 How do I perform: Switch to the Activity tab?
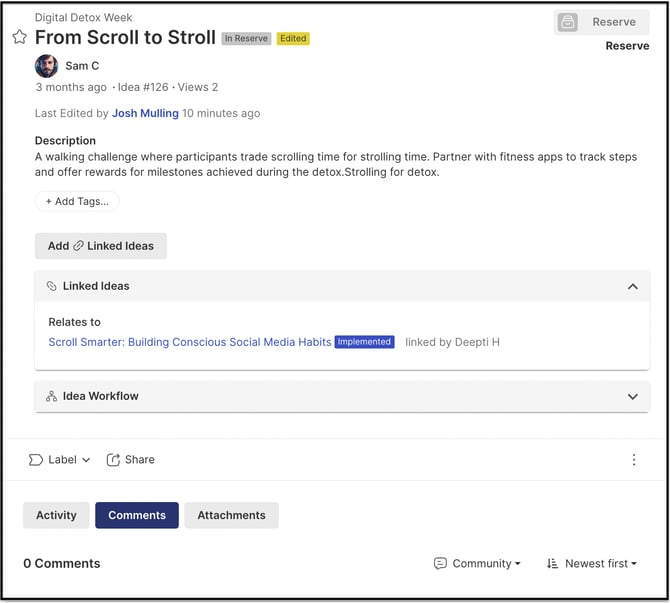point(56,515)
